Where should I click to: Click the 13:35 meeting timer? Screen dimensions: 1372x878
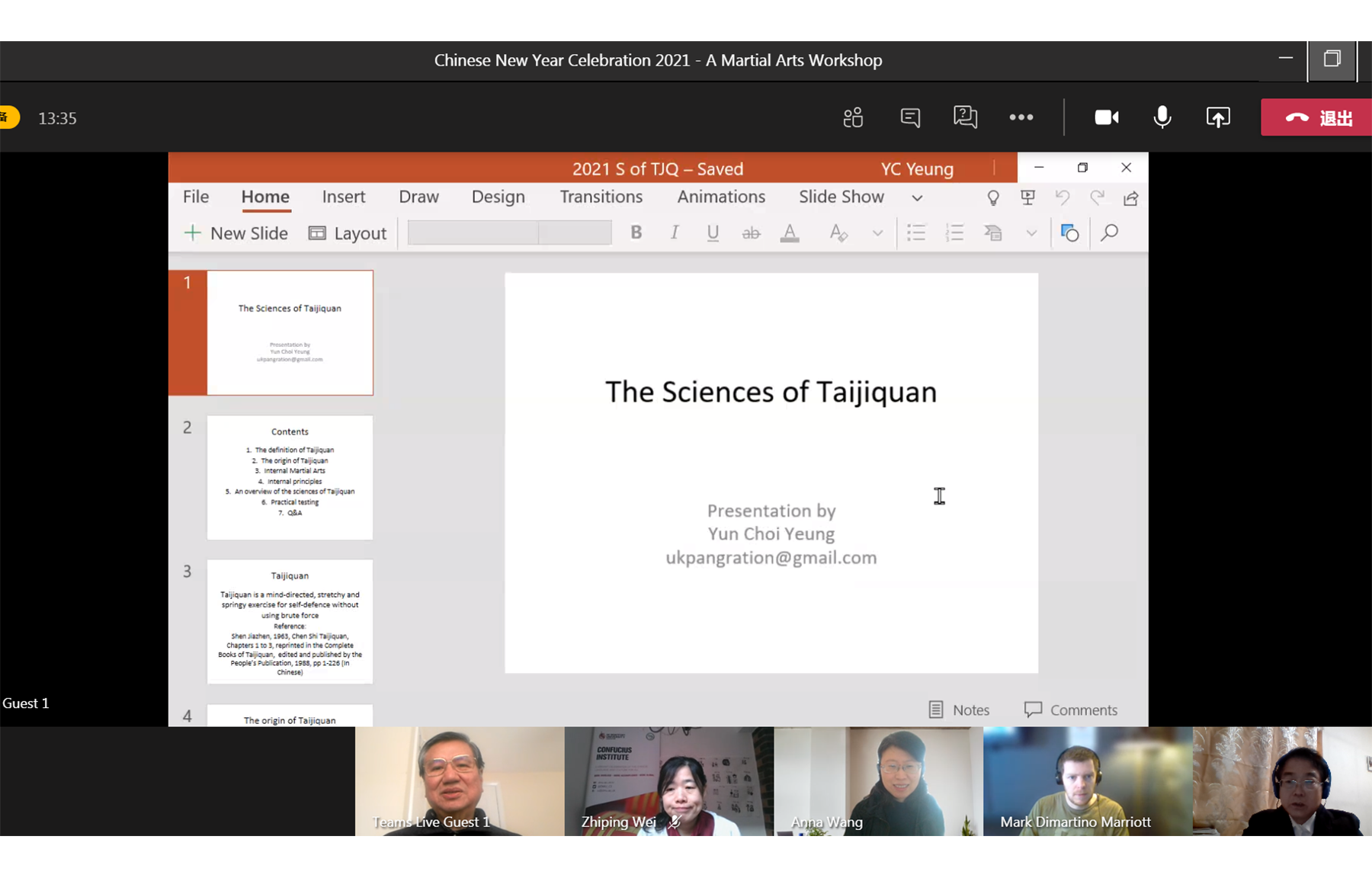coord(58,118)
